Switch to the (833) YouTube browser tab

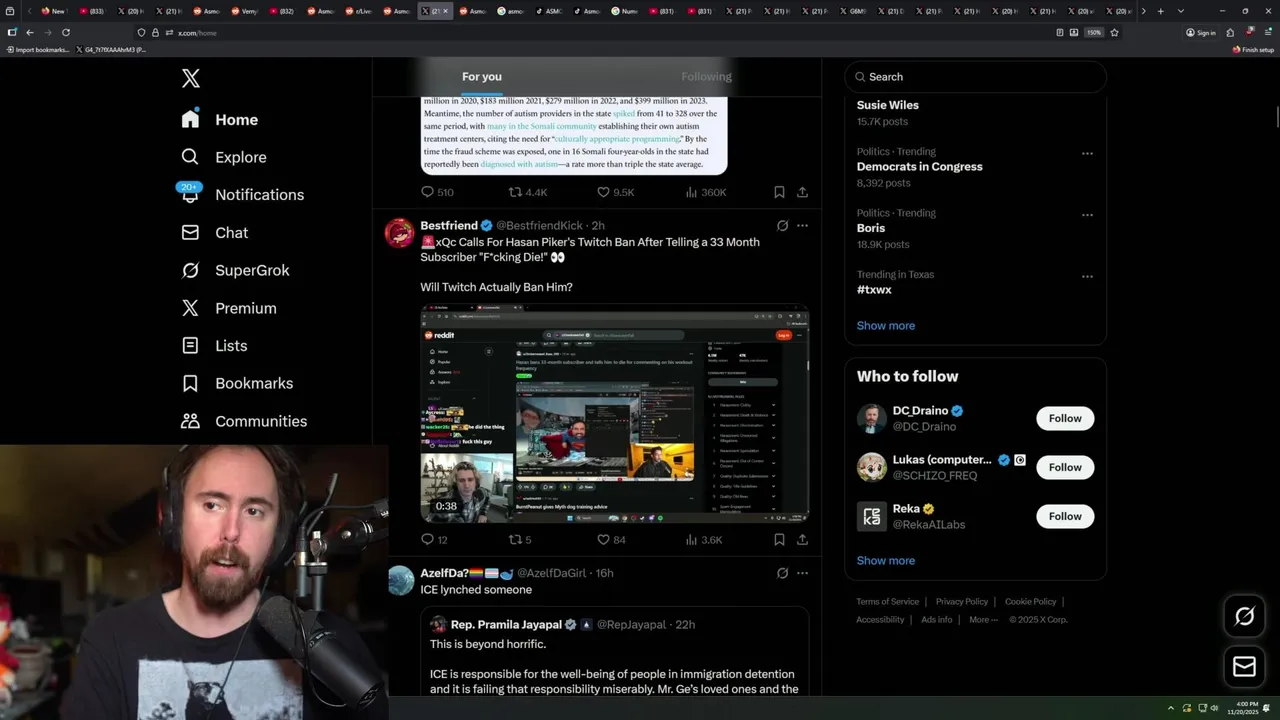coord(91,11)
